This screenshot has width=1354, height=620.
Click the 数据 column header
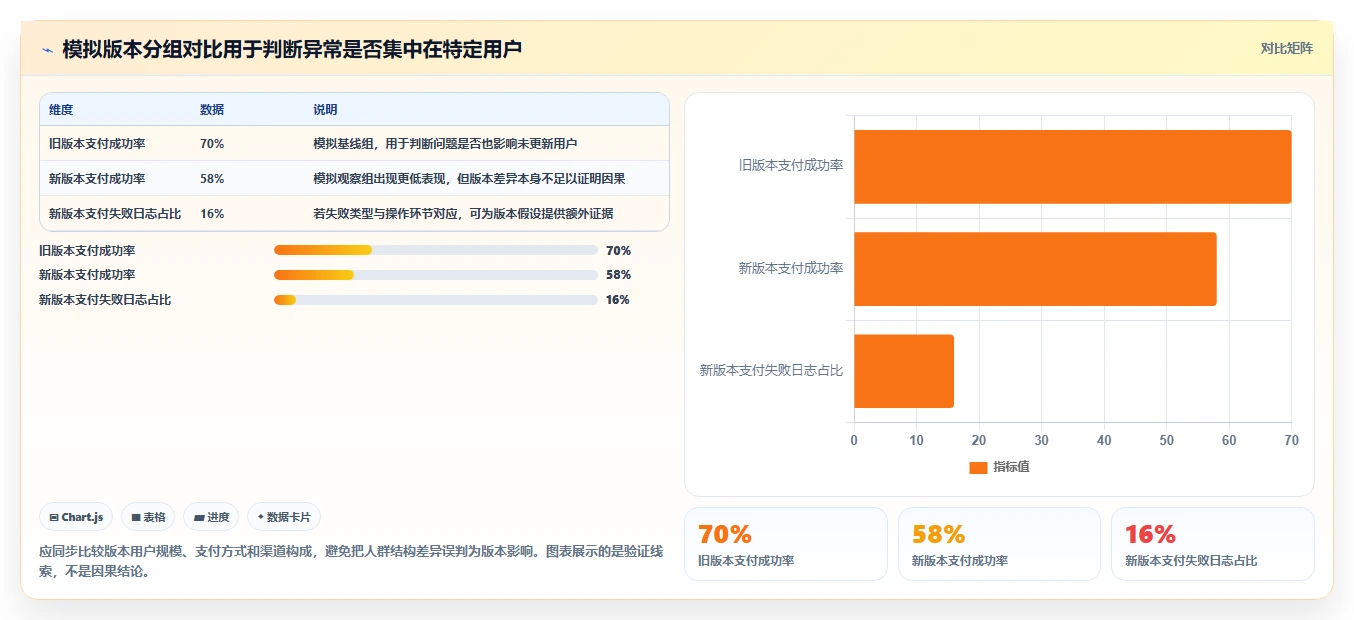pos(212,110)
